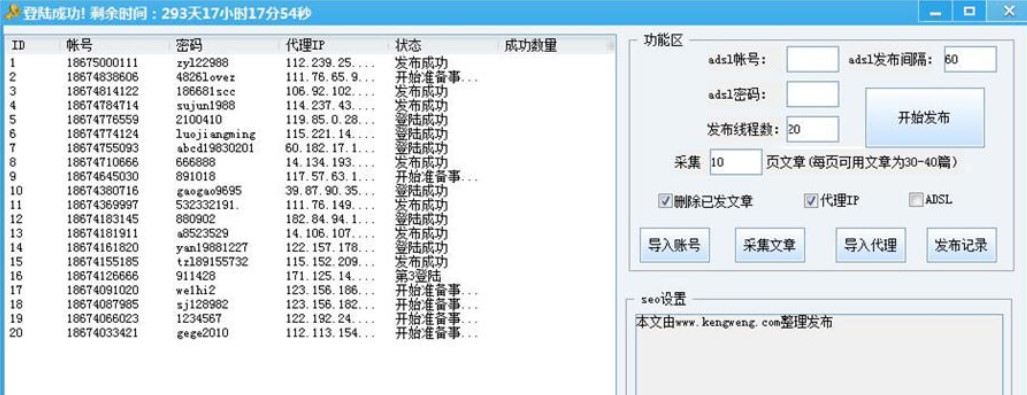This screenshot has width=1027, height=395.
Task: Select row with account 18674776559
Action: [x=310, y=120]
